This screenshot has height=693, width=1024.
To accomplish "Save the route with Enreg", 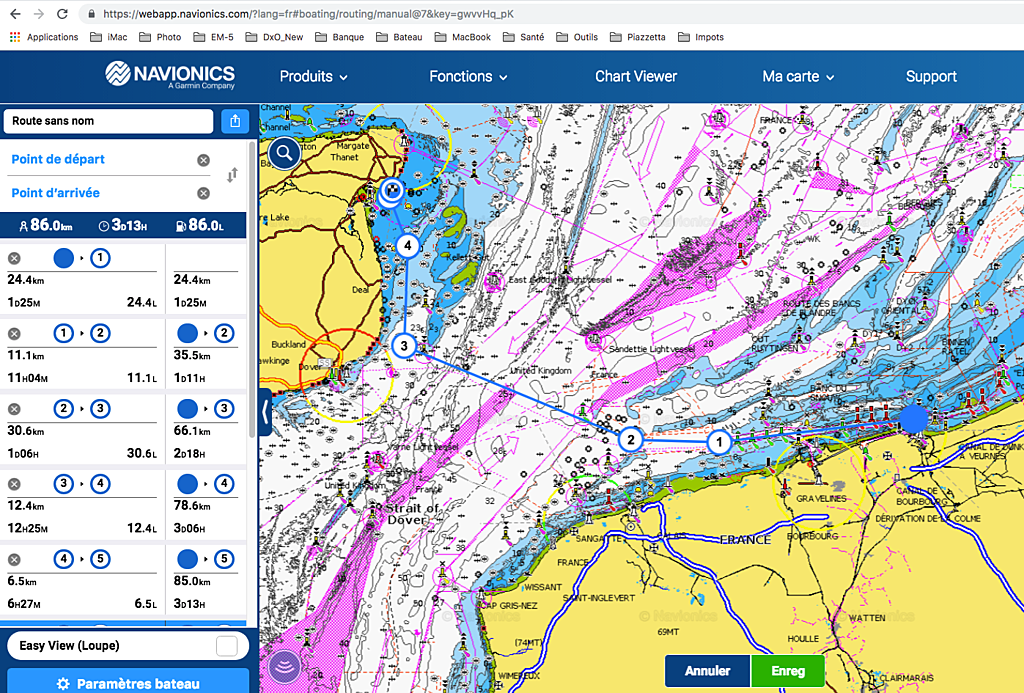I will [788, 671].
